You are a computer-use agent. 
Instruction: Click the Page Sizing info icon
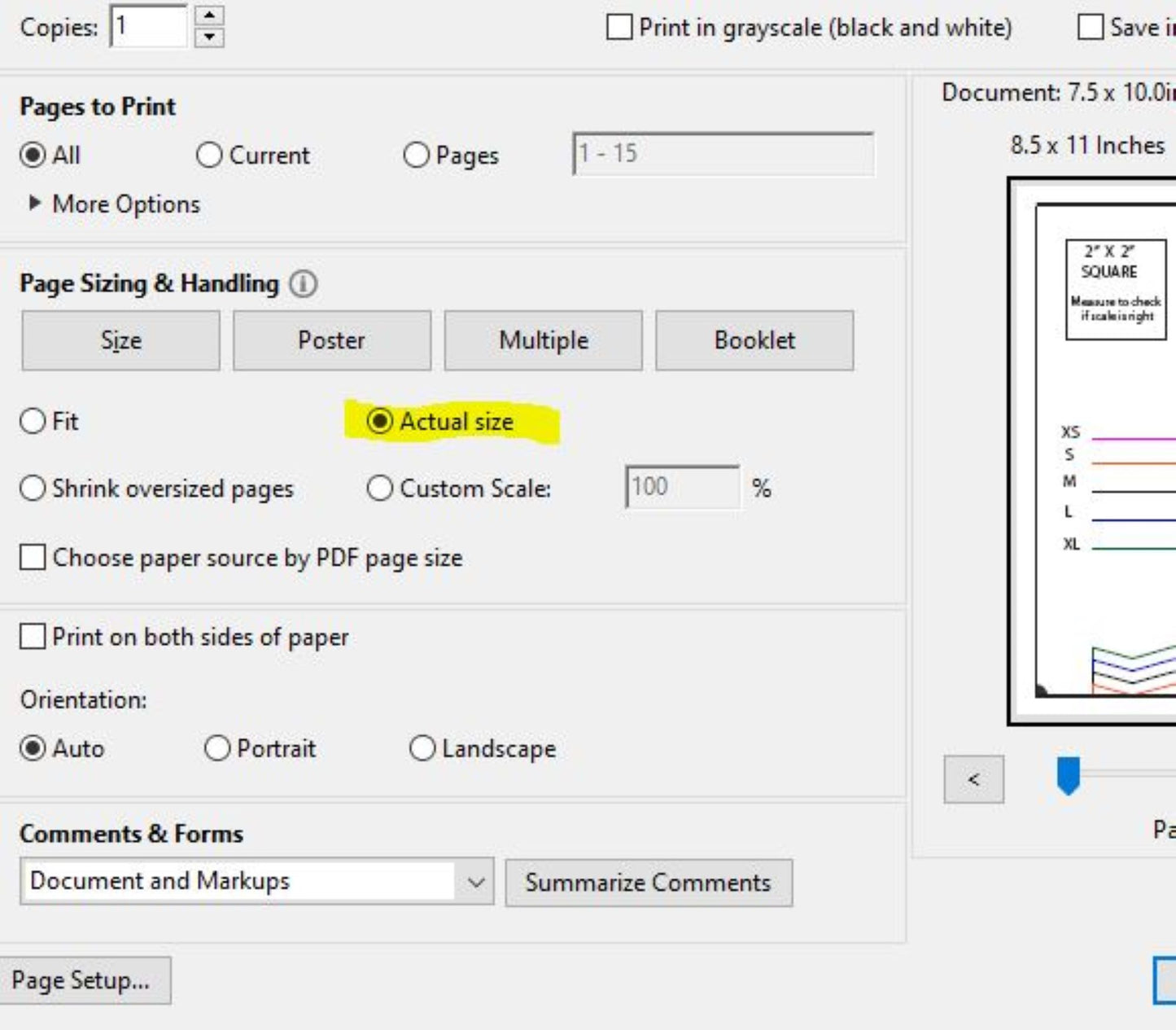pyautogui.click(x=304, y=284)
